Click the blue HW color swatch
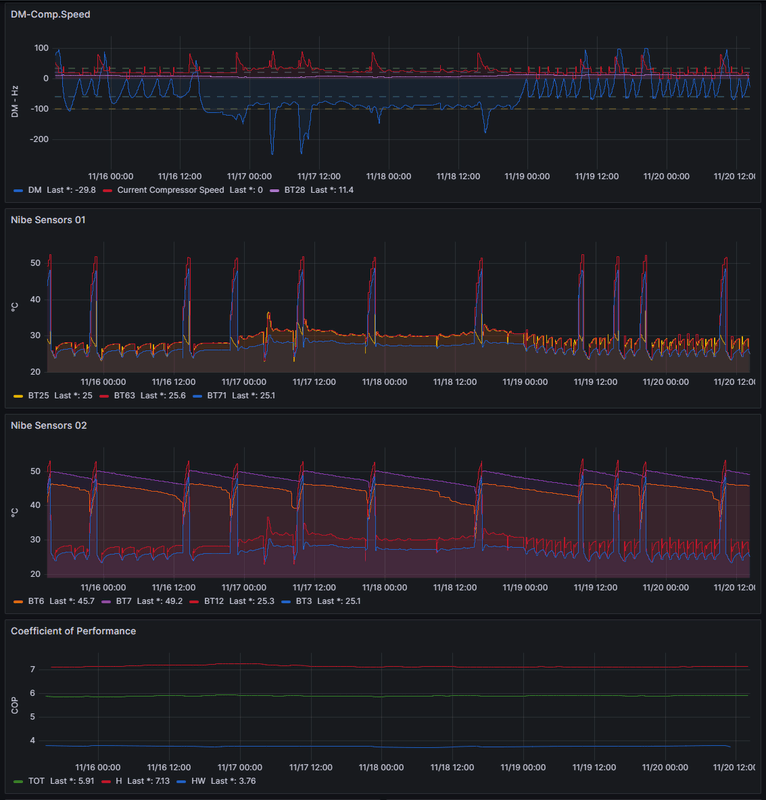This screenshot has width=766, height=800. (181, 782)
